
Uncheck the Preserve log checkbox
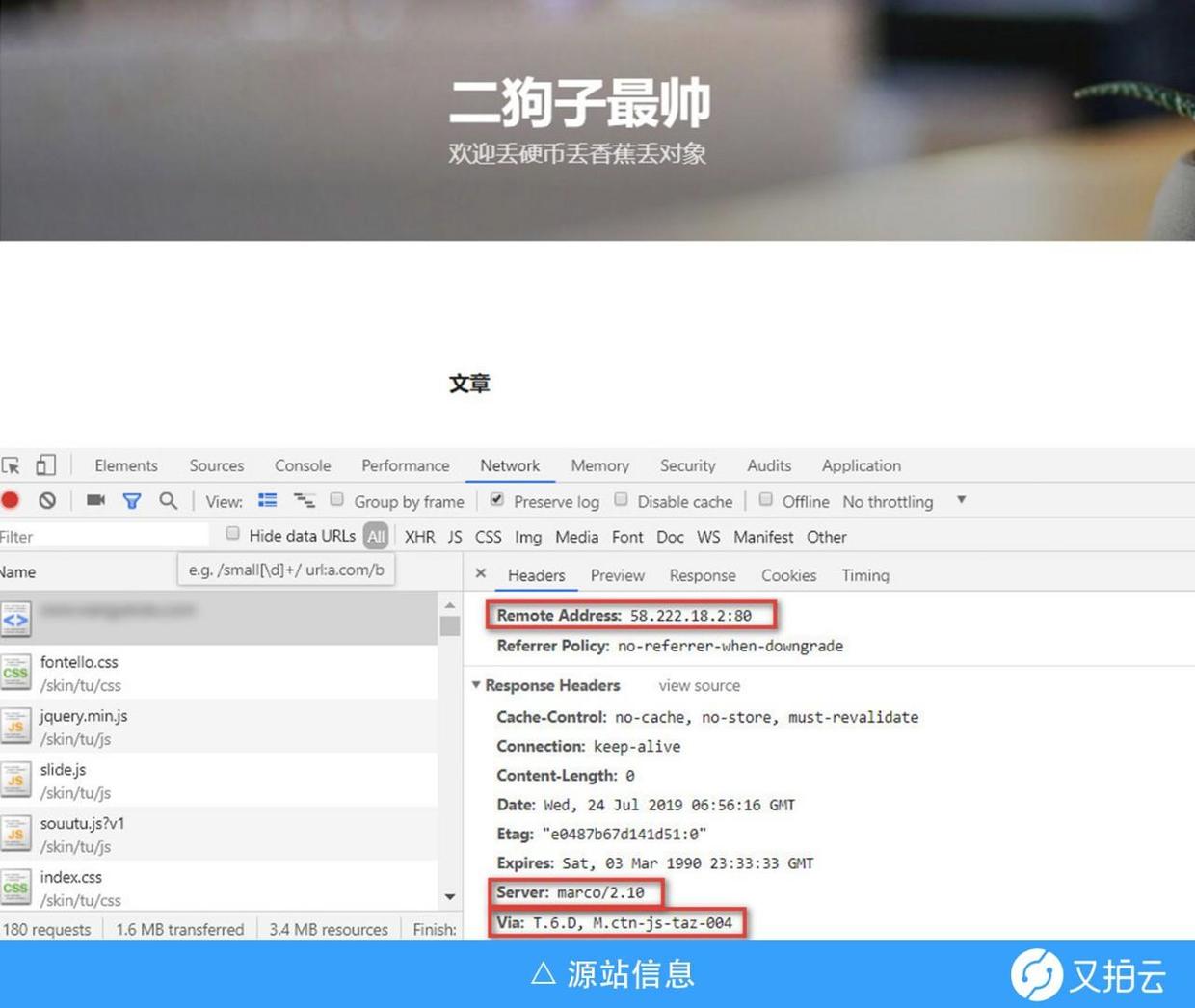click(497, 499)
